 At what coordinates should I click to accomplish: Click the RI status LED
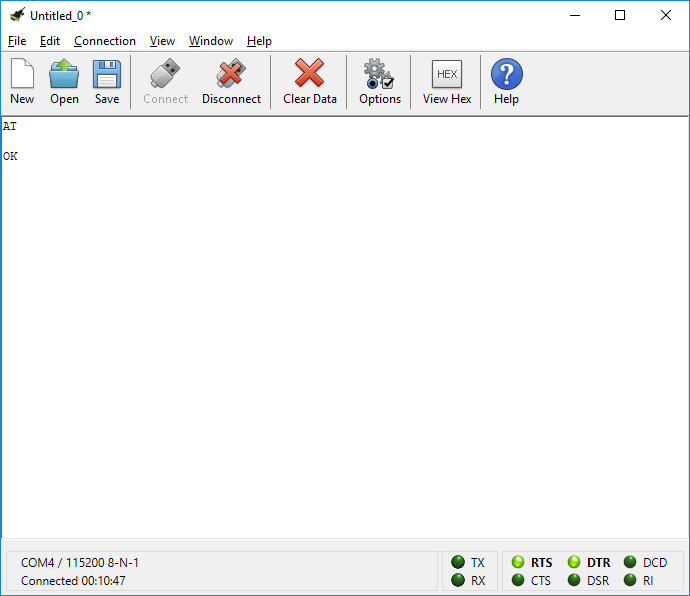click(630, 580)
